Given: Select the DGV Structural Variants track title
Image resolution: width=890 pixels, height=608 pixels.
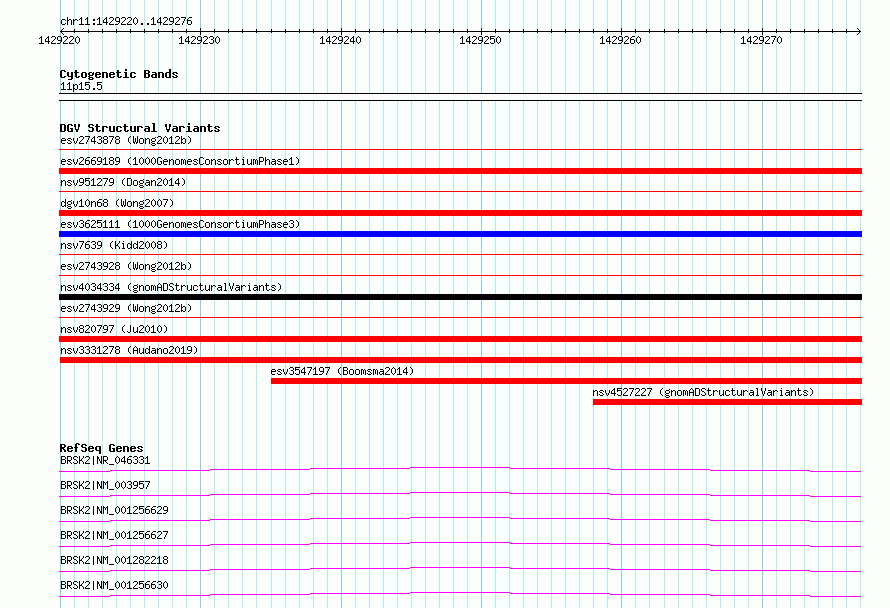Looking at the screenshot, I should [140, 128].
